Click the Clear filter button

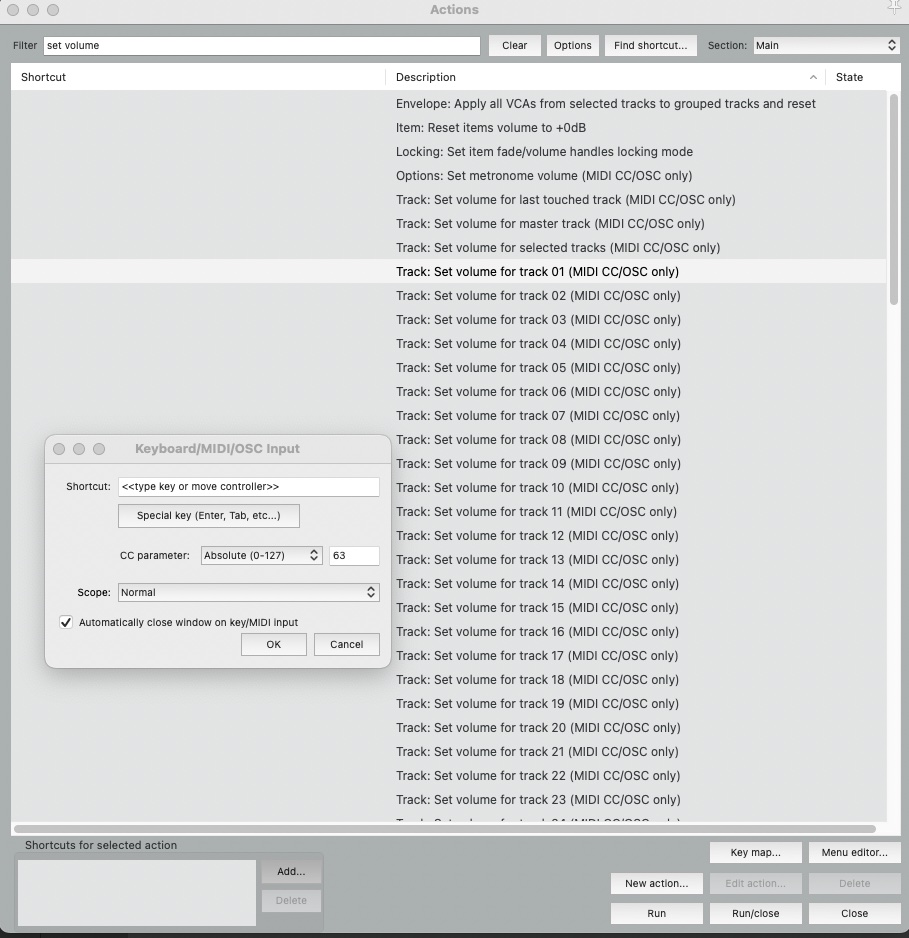click(514, 45)
